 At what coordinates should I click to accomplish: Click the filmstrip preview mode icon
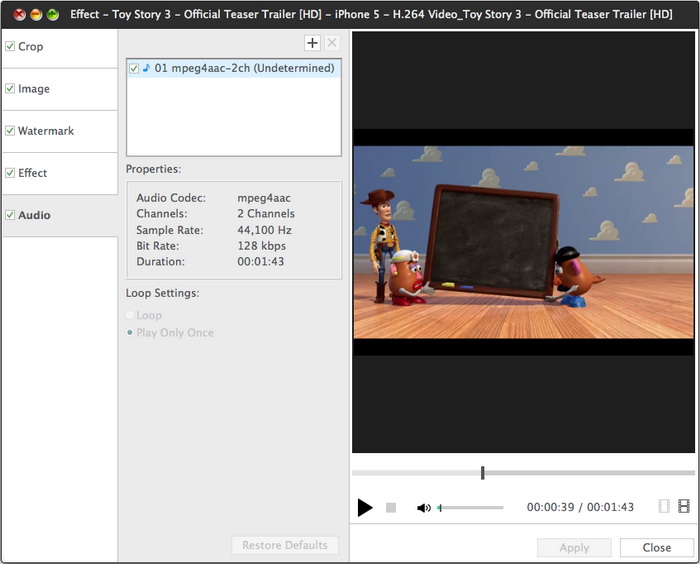[684, 507]
